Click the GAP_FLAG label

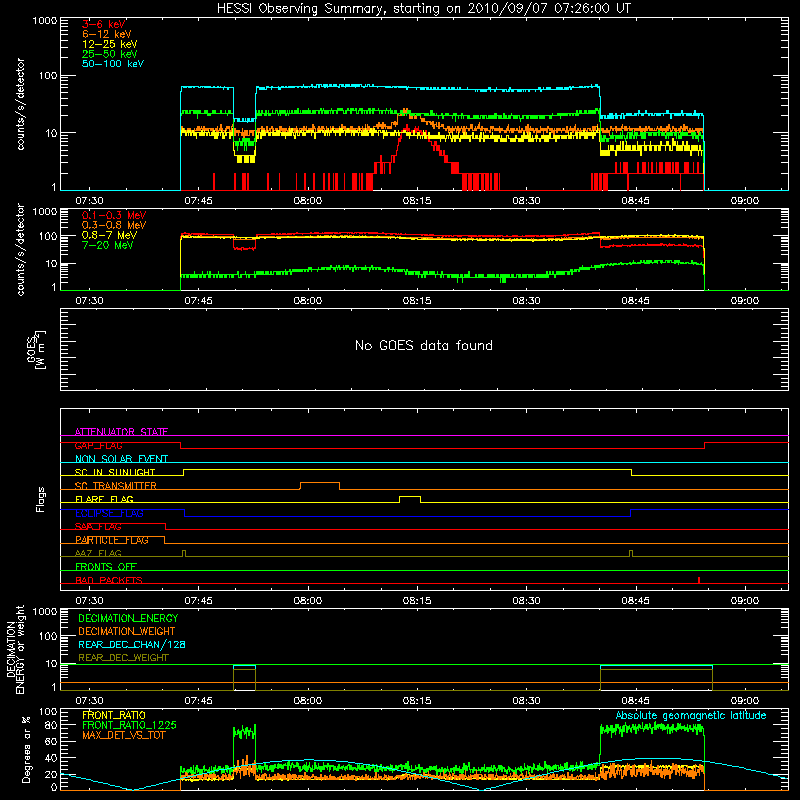click(x=98, y=445)
